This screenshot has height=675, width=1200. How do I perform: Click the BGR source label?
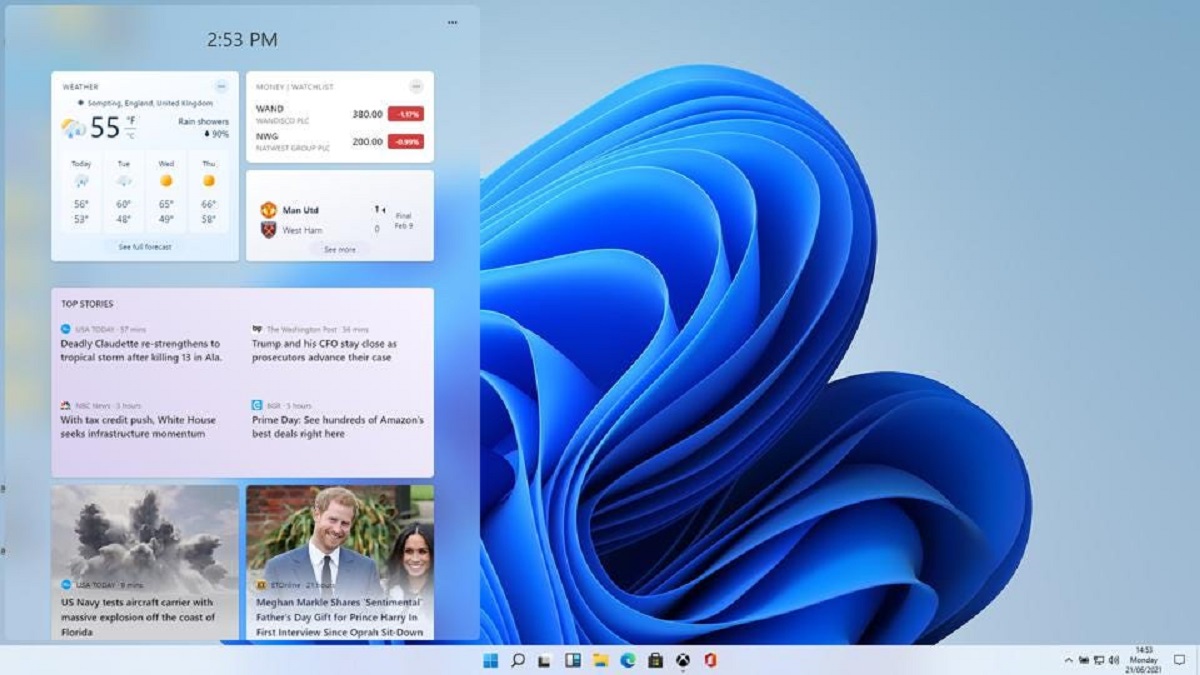(273, 406)
